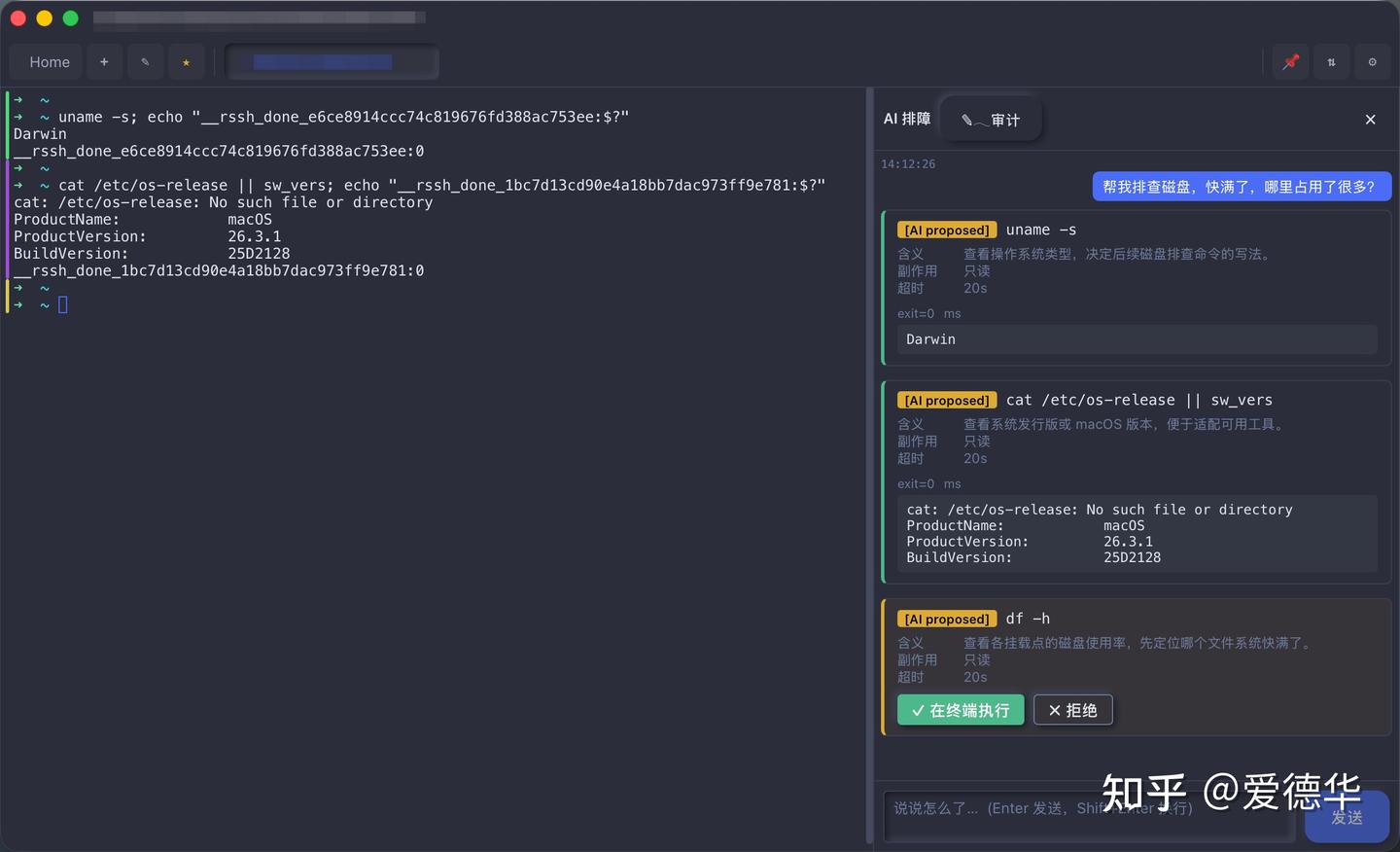Viewport: 1400px width, 852px height.
Task: Click the Darwin line in the terminal
Action: coord(40,134)
